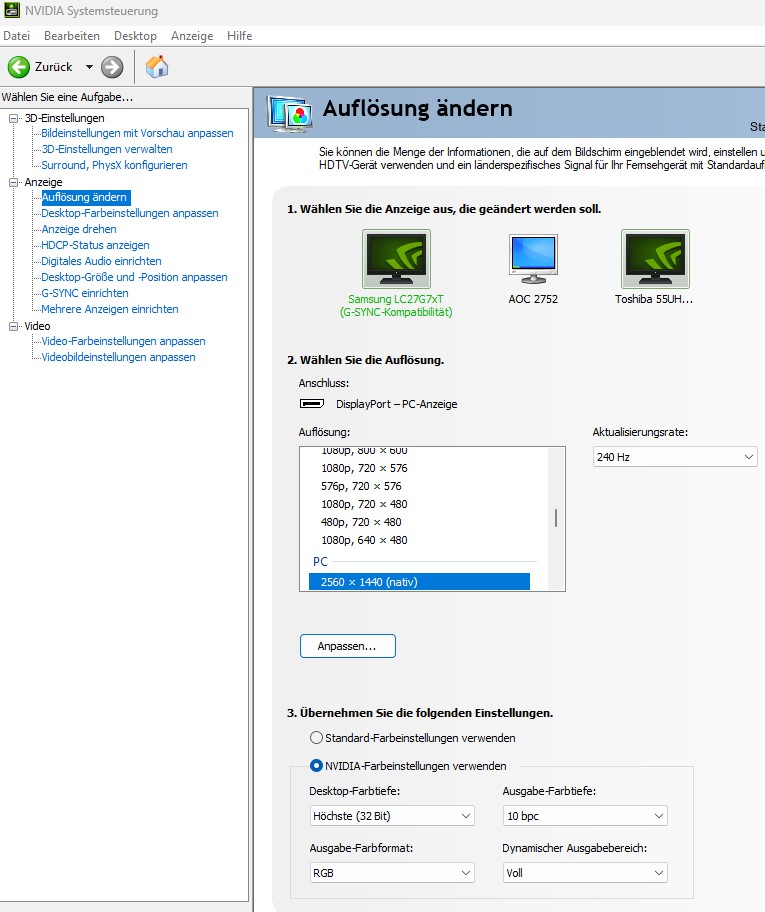Select the Samsung LC27G7xT monitor icon
This screenshot has width=765, height=912.
tap(396, 259)
